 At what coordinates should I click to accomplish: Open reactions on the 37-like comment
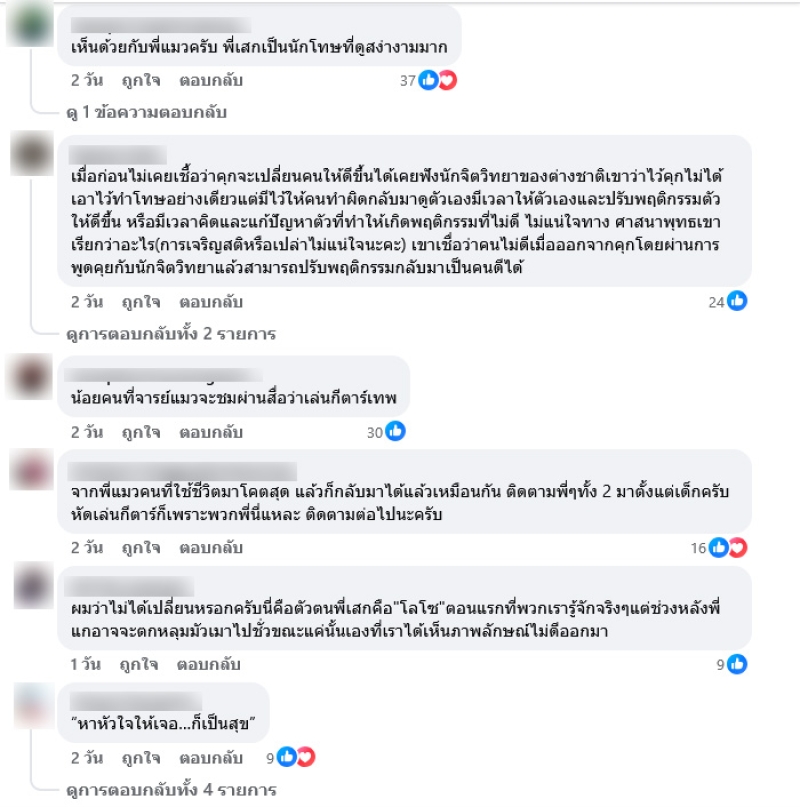point(428,80)
